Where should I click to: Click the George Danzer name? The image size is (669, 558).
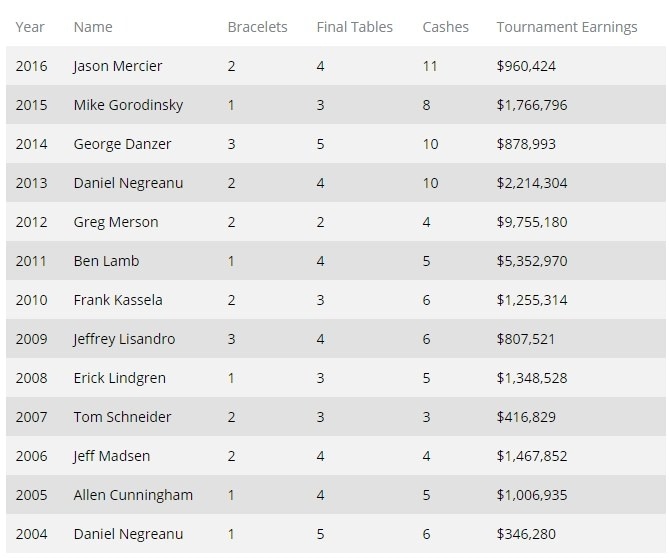(122, 144)
